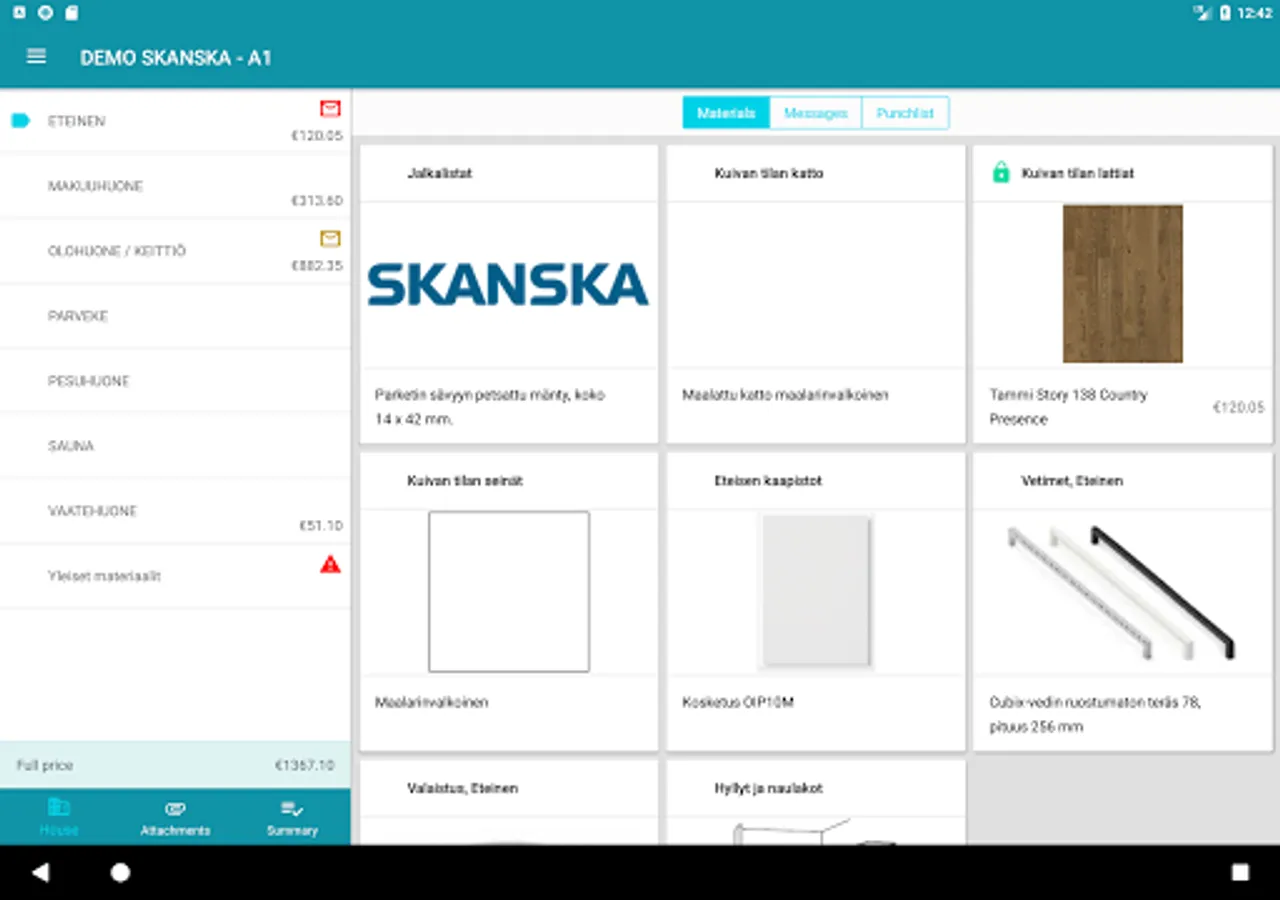
Task: Open the Summary bottom tab
Action: tap(292, 817)
